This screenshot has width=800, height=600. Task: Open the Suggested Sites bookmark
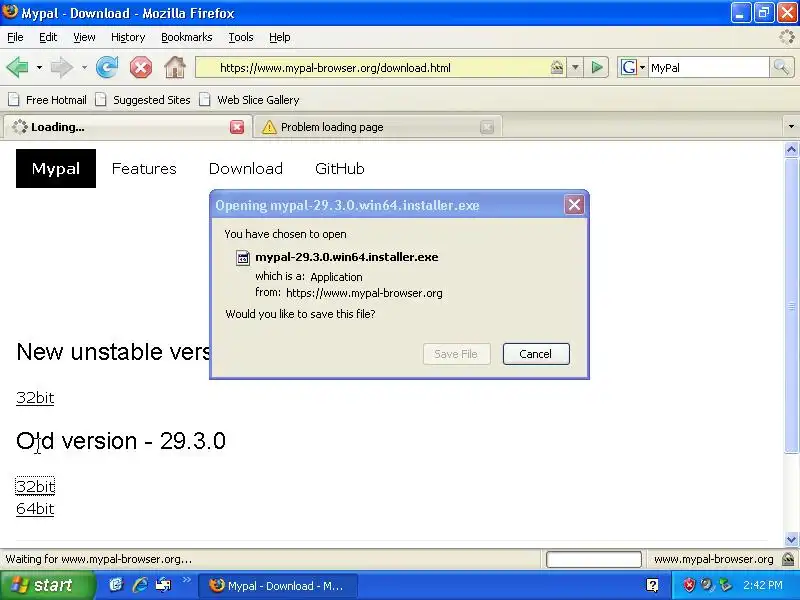pos(143,99)
